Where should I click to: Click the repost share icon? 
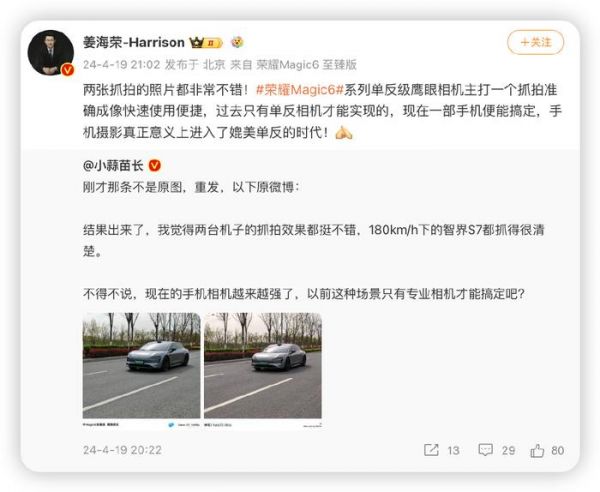pyautogui.click(x=431, y=450)
